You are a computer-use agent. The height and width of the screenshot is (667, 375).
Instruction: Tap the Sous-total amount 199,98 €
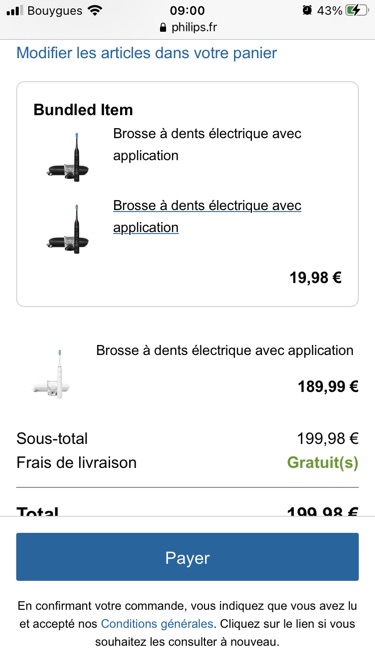click(x=327, y=439)
